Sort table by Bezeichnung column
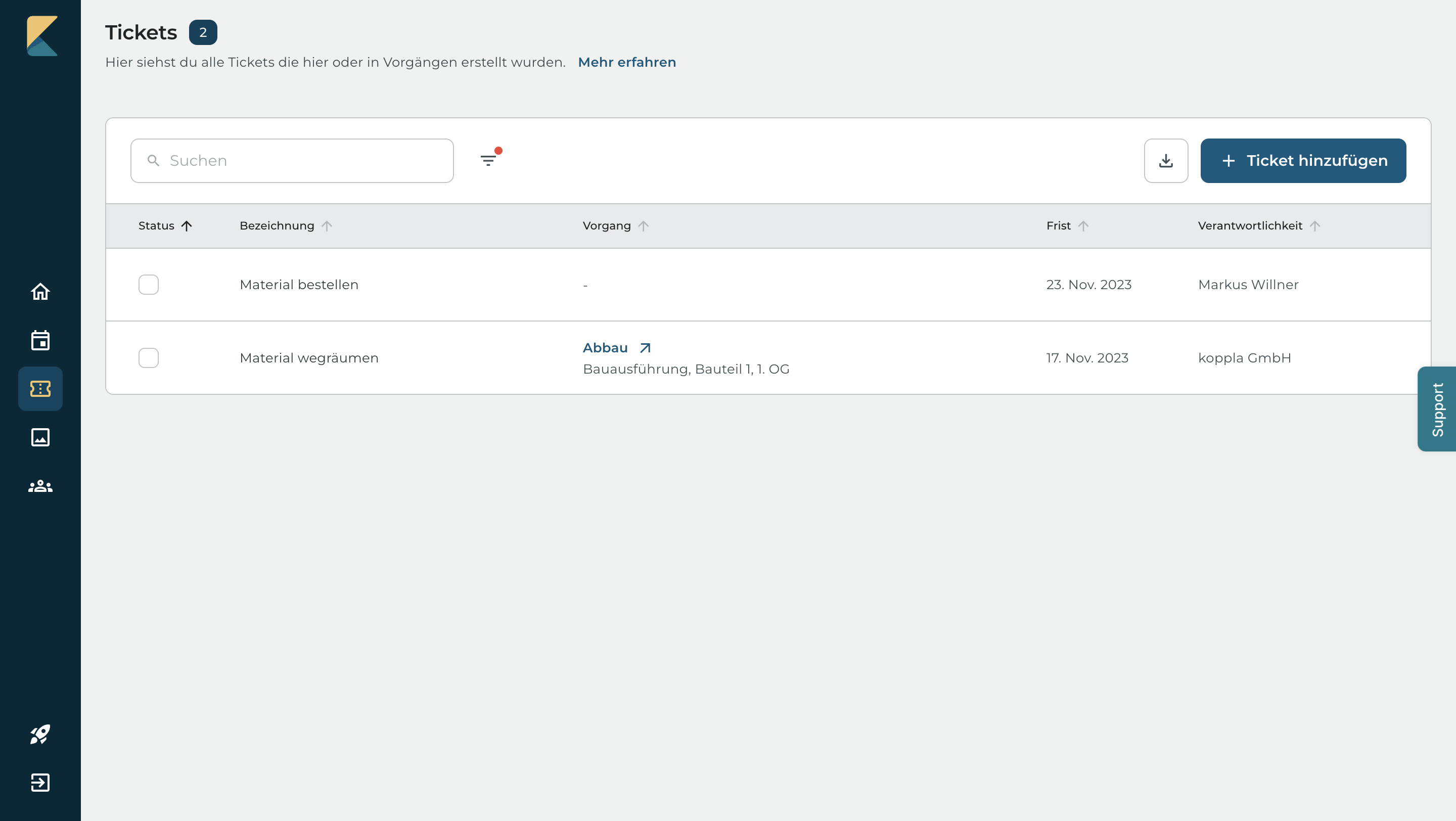Screen dimensions: 1456x821 [x=286, y=226]
